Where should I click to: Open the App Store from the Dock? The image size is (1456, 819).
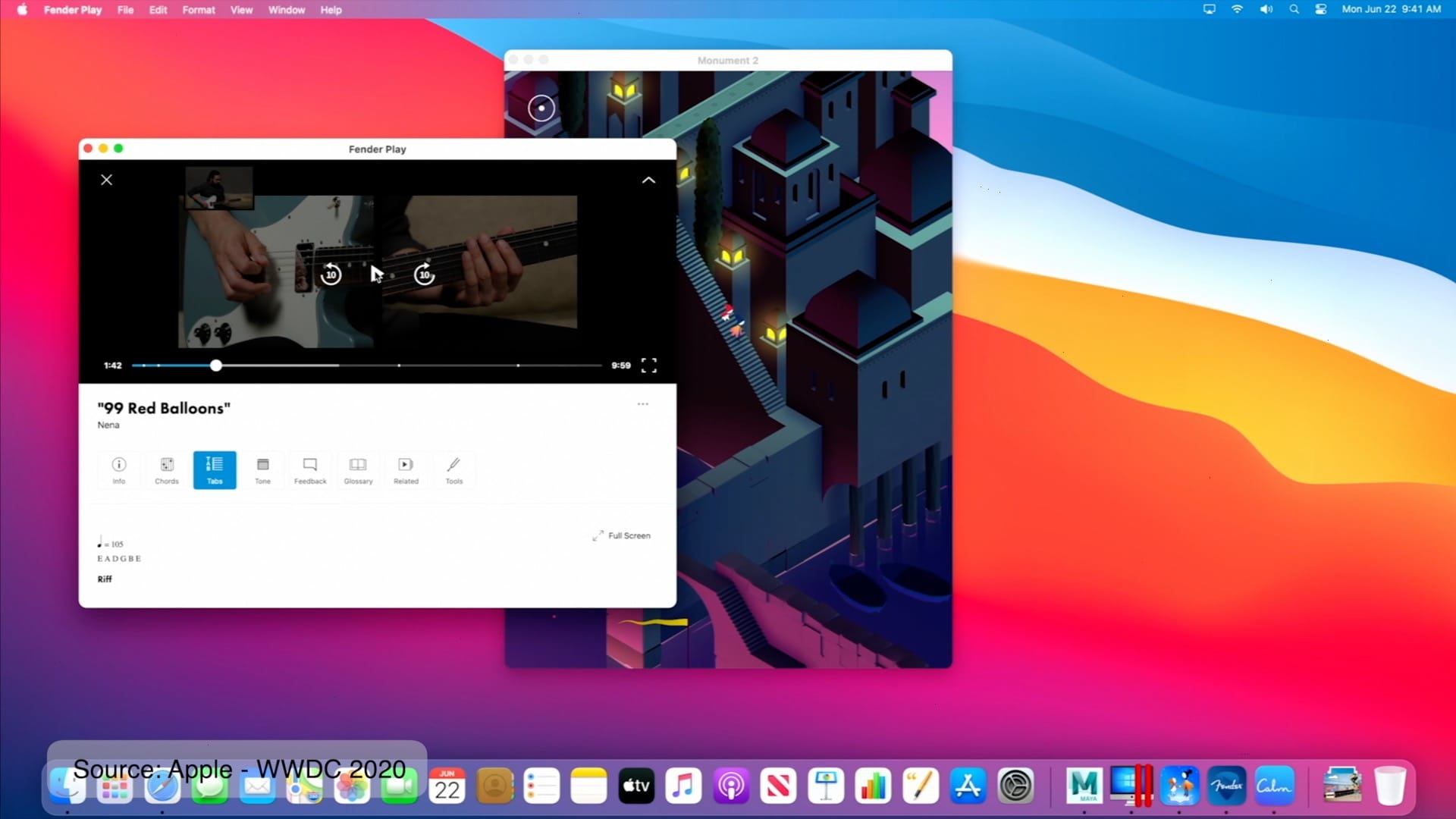coord(968,786)
